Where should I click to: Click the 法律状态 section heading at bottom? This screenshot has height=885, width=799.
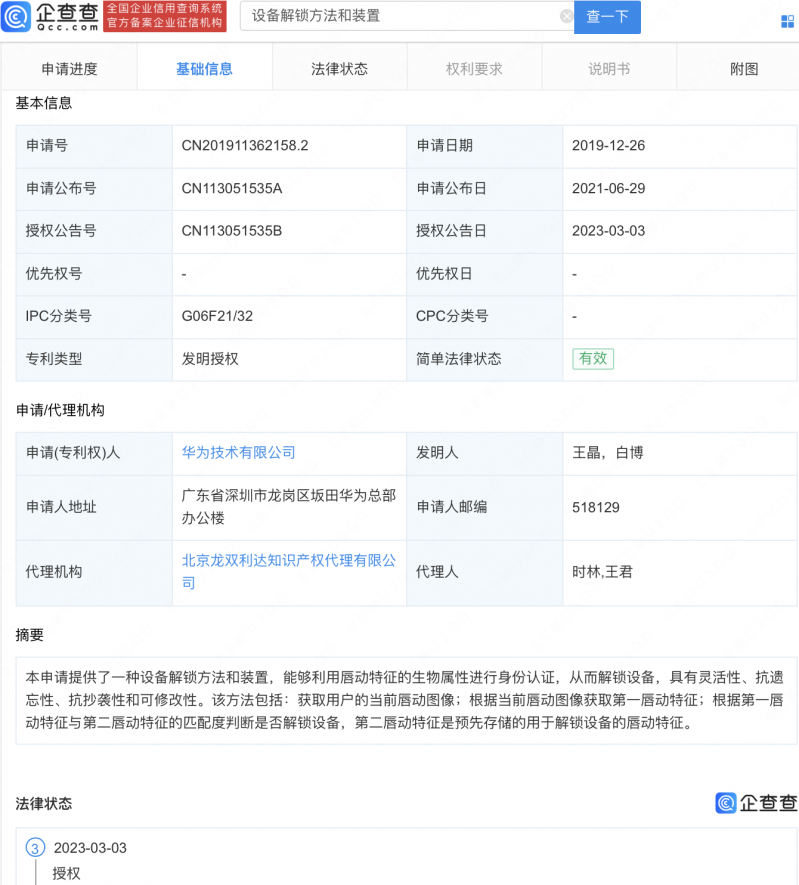[43, 804]
